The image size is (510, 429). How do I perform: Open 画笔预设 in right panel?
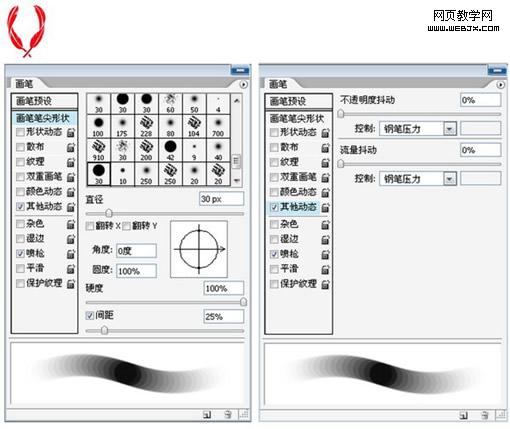click(x=299, y=101)
